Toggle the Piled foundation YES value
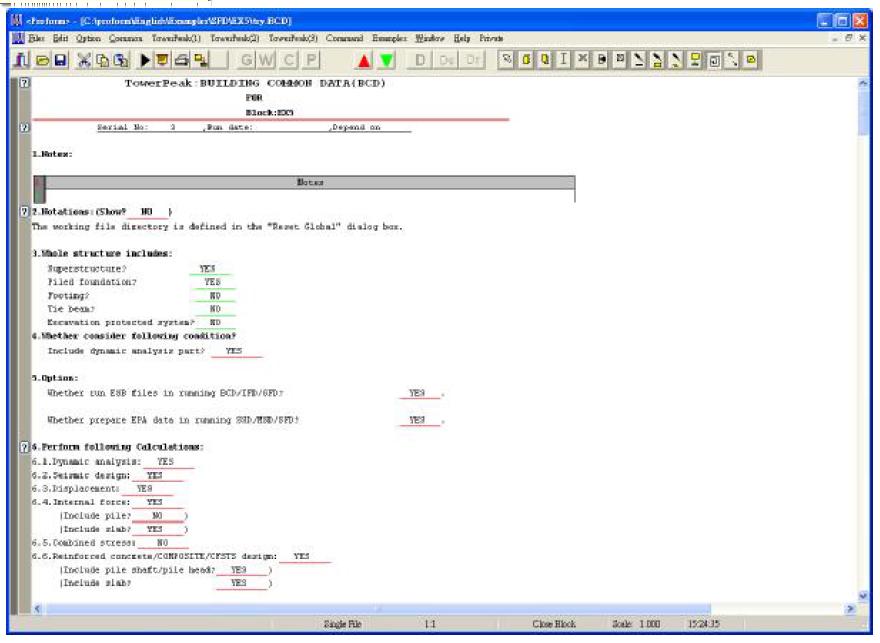 coord(212,282)
